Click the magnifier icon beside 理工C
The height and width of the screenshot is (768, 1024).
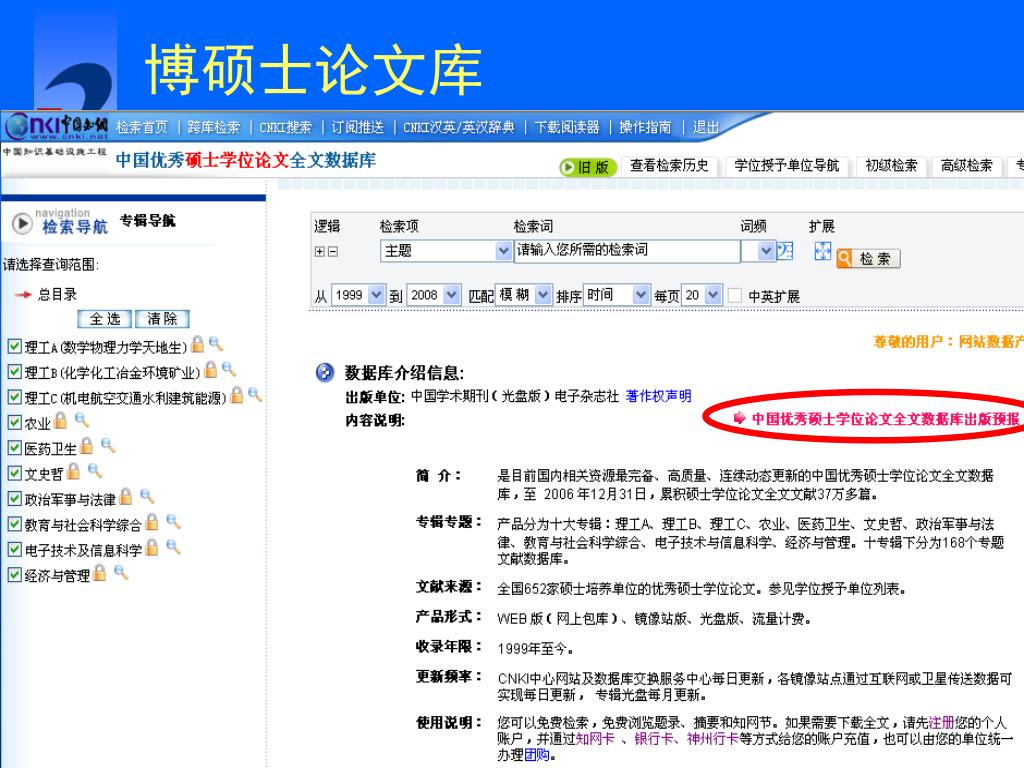pos(255,394)
